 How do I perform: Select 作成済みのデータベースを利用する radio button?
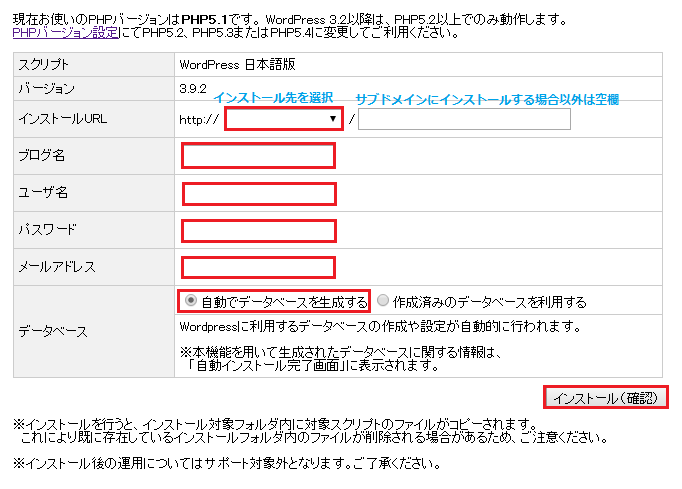point(383,301)
